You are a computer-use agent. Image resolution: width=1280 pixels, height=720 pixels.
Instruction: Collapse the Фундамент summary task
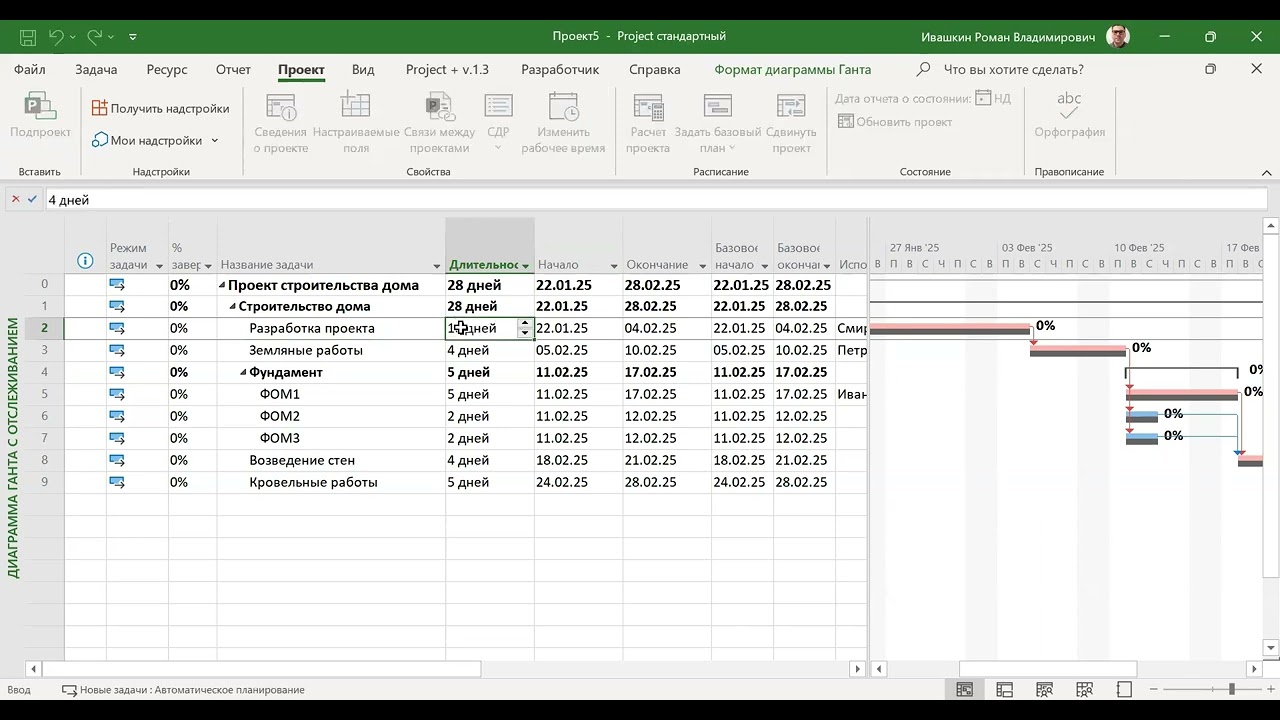click(x=243, y=373)
